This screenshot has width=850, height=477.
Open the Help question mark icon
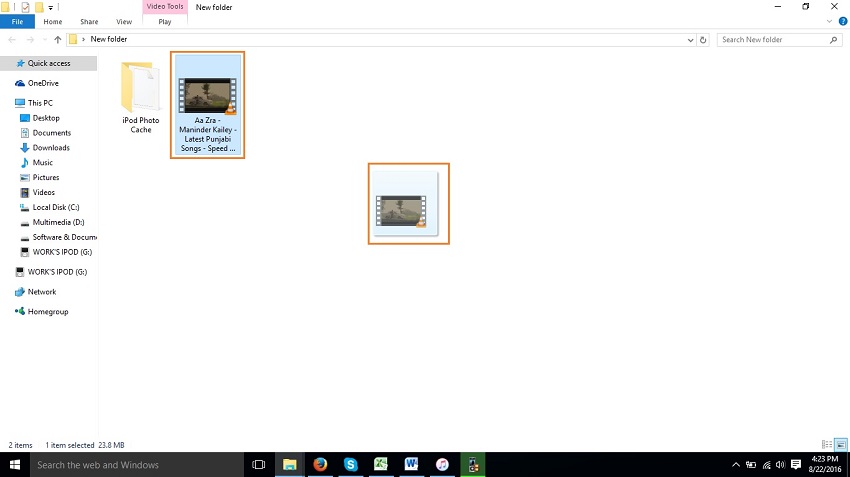[x=842, y=21]
